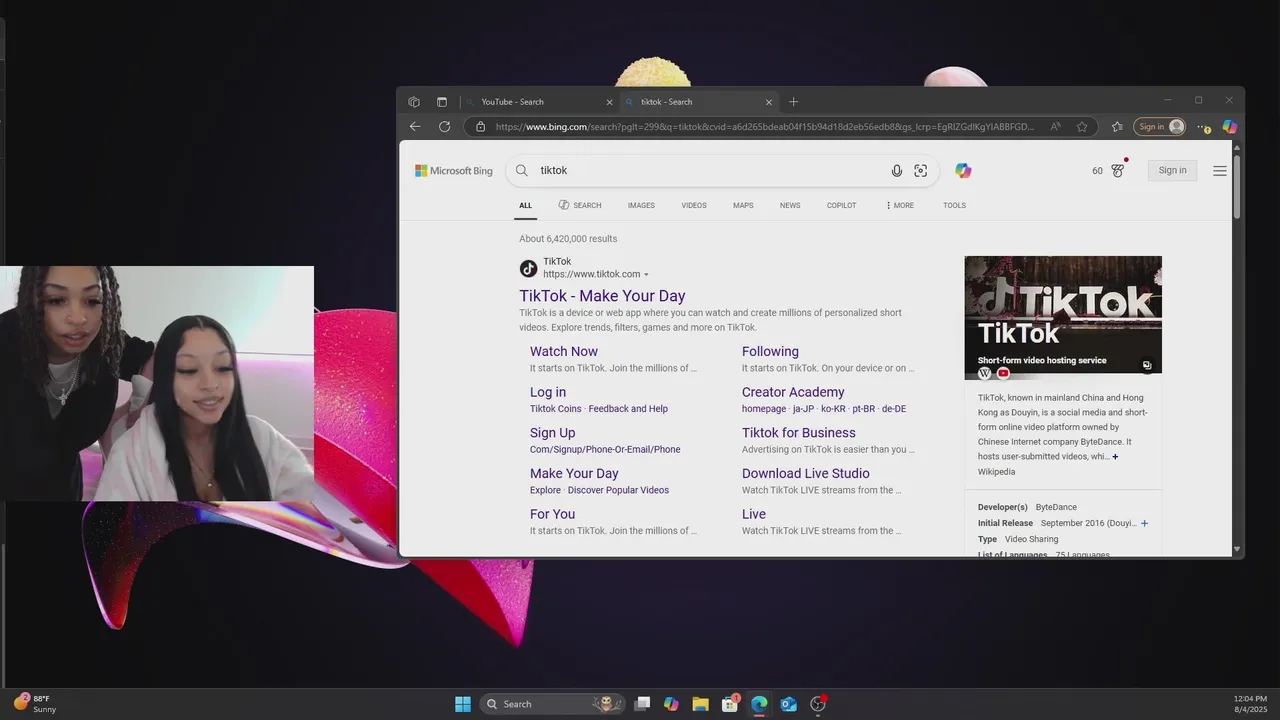Open the For You sitelink
Image resolution: width=1280 pixels, height=720 pixels.
(x=552, y=514)
